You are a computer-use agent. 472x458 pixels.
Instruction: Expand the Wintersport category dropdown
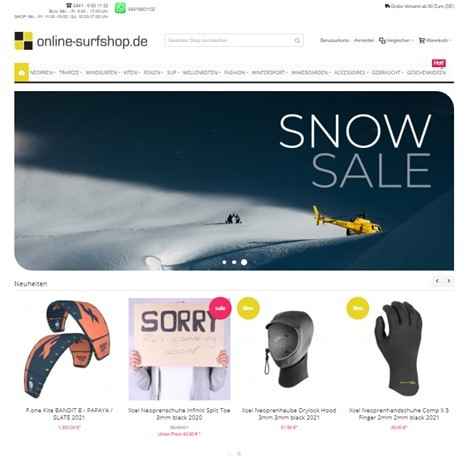(270, 72)
